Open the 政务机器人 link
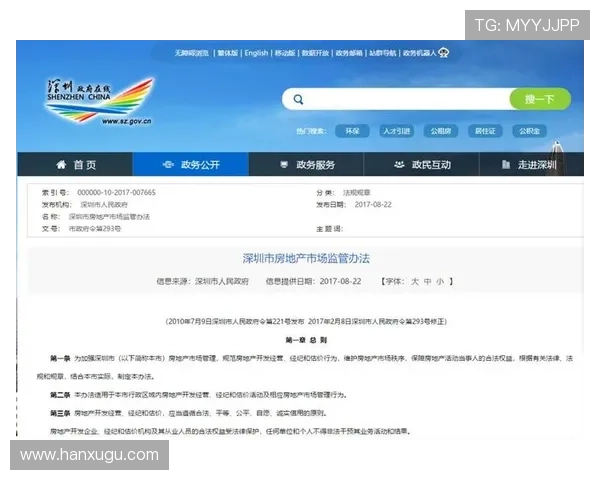 pyautogui.click(x=419, y=53)
